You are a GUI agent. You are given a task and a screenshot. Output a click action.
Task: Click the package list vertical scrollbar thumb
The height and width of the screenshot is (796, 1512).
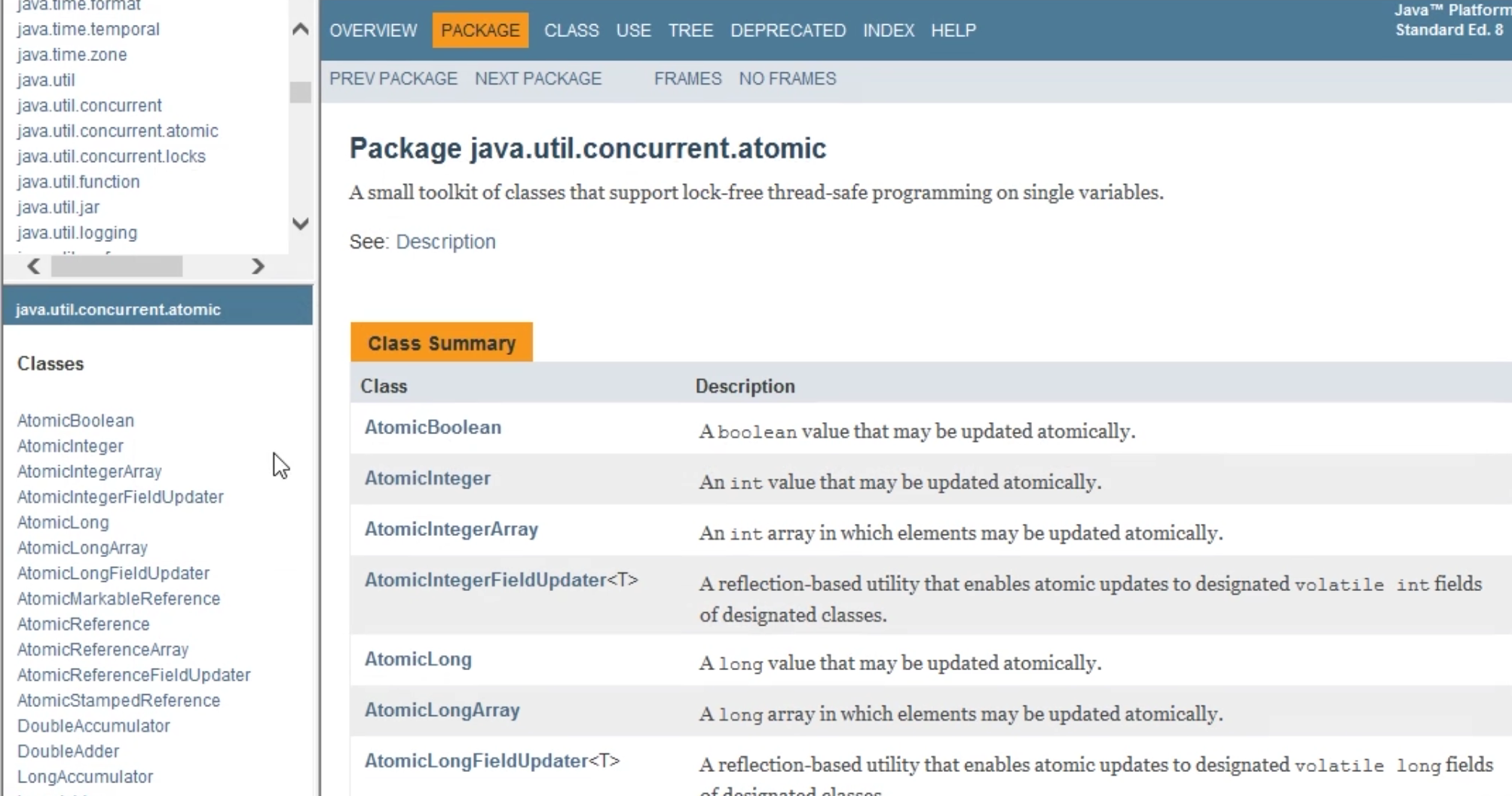(301, 92)
